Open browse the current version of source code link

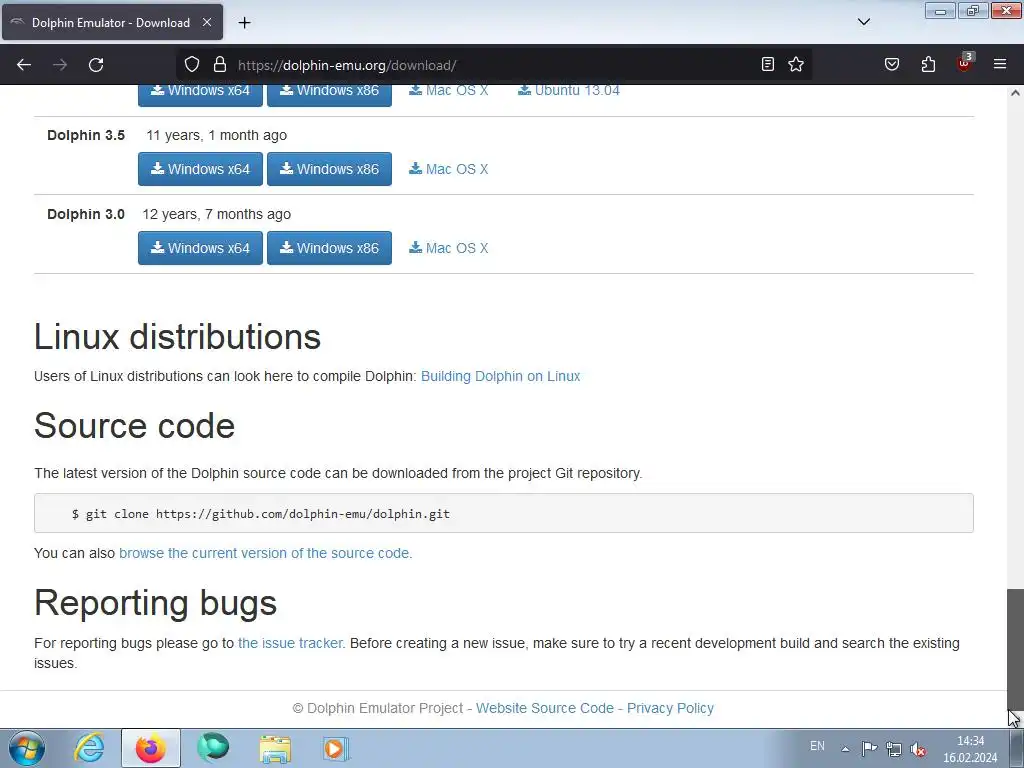coord(265,553)
